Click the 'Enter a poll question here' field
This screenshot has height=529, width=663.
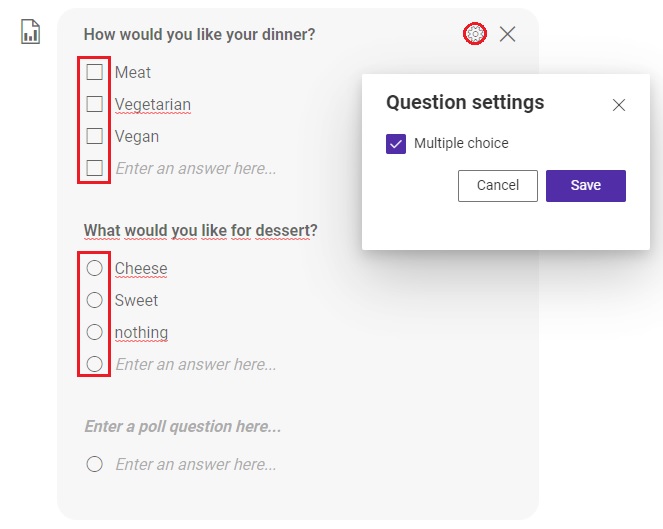[183, 426]
